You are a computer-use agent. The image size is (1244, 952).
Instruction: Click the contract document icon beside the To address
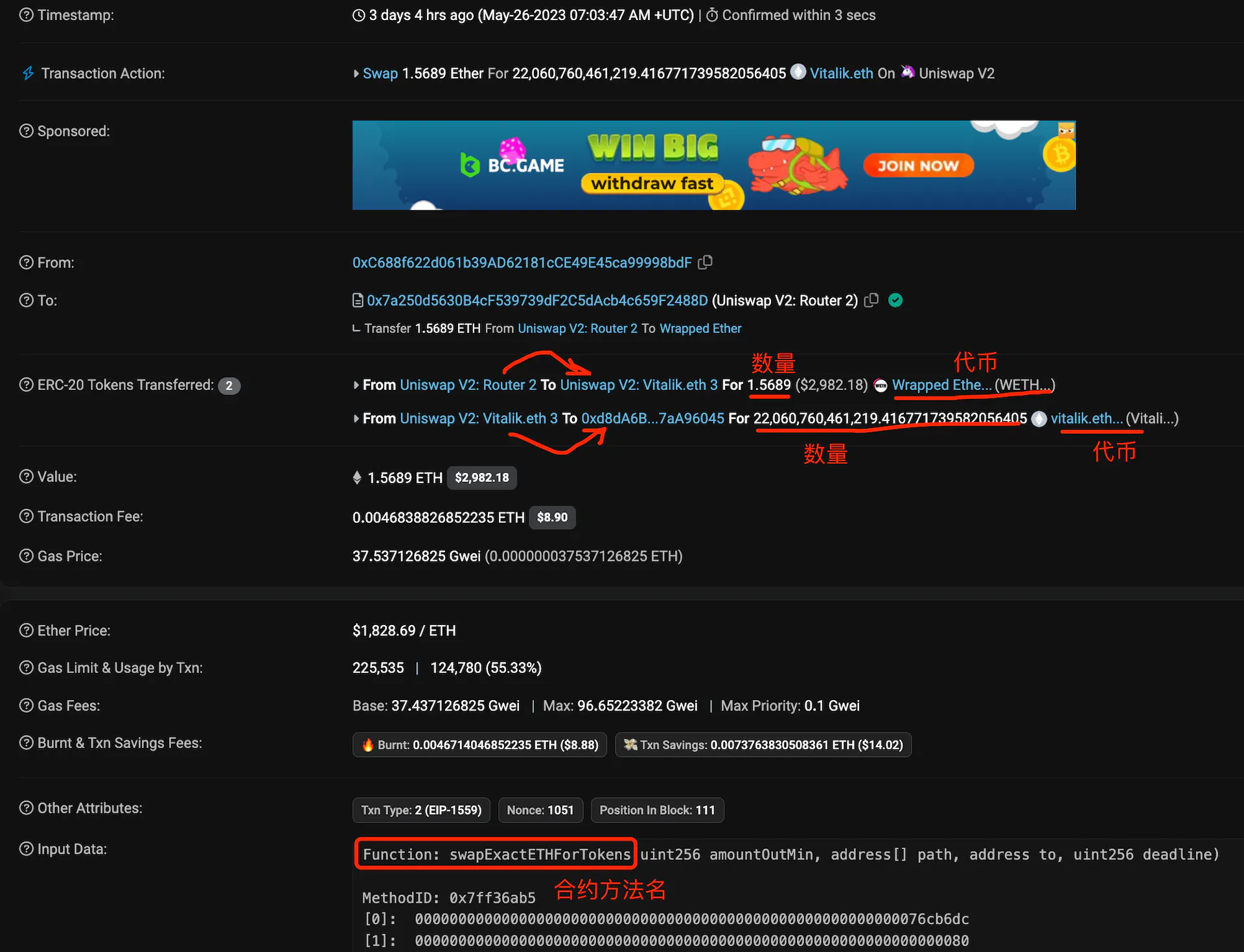coord(358,300)
